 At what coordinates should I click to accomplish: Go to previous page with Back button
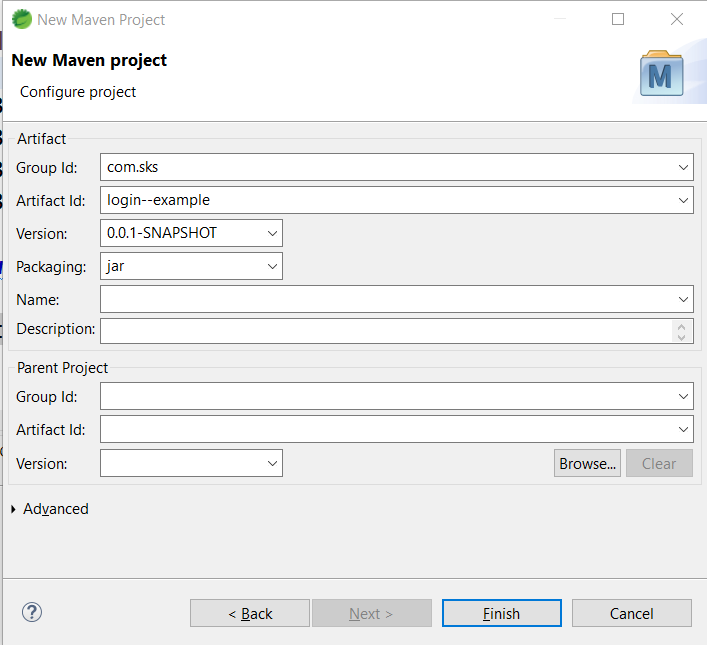(x=250, y=613)
